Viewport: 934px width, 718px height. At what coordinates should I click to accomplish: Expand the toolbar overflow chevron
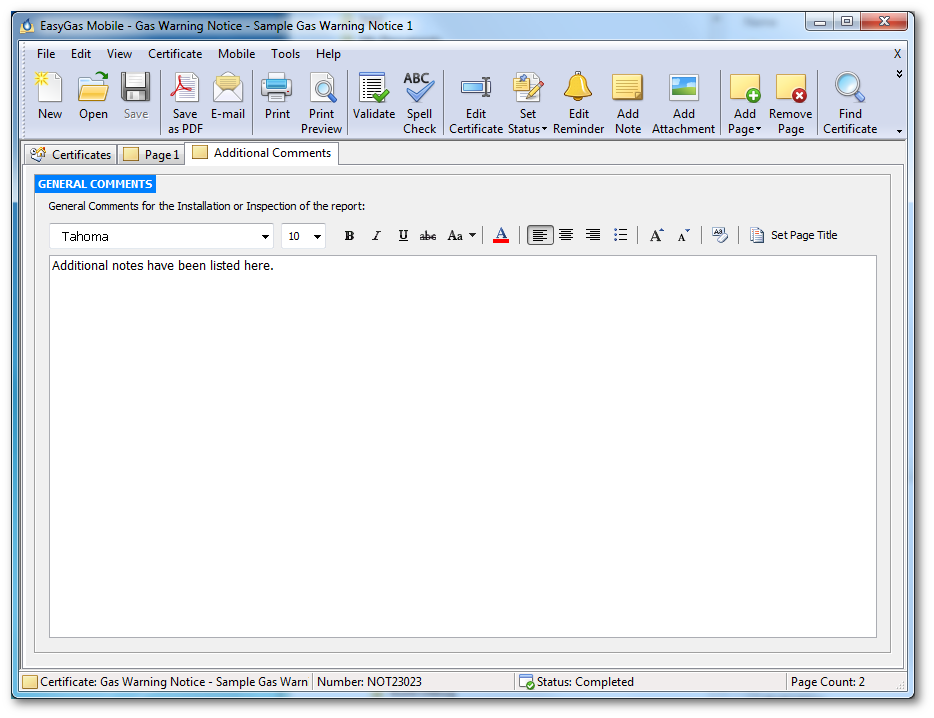click(899, 74)
